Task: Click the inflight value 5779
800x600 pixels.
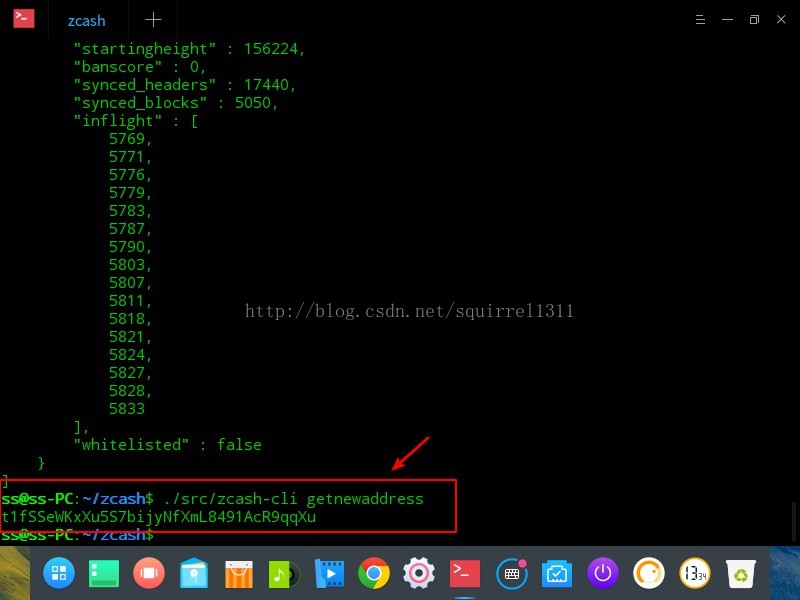Action: pyautogui.click(x=130, y=193)
